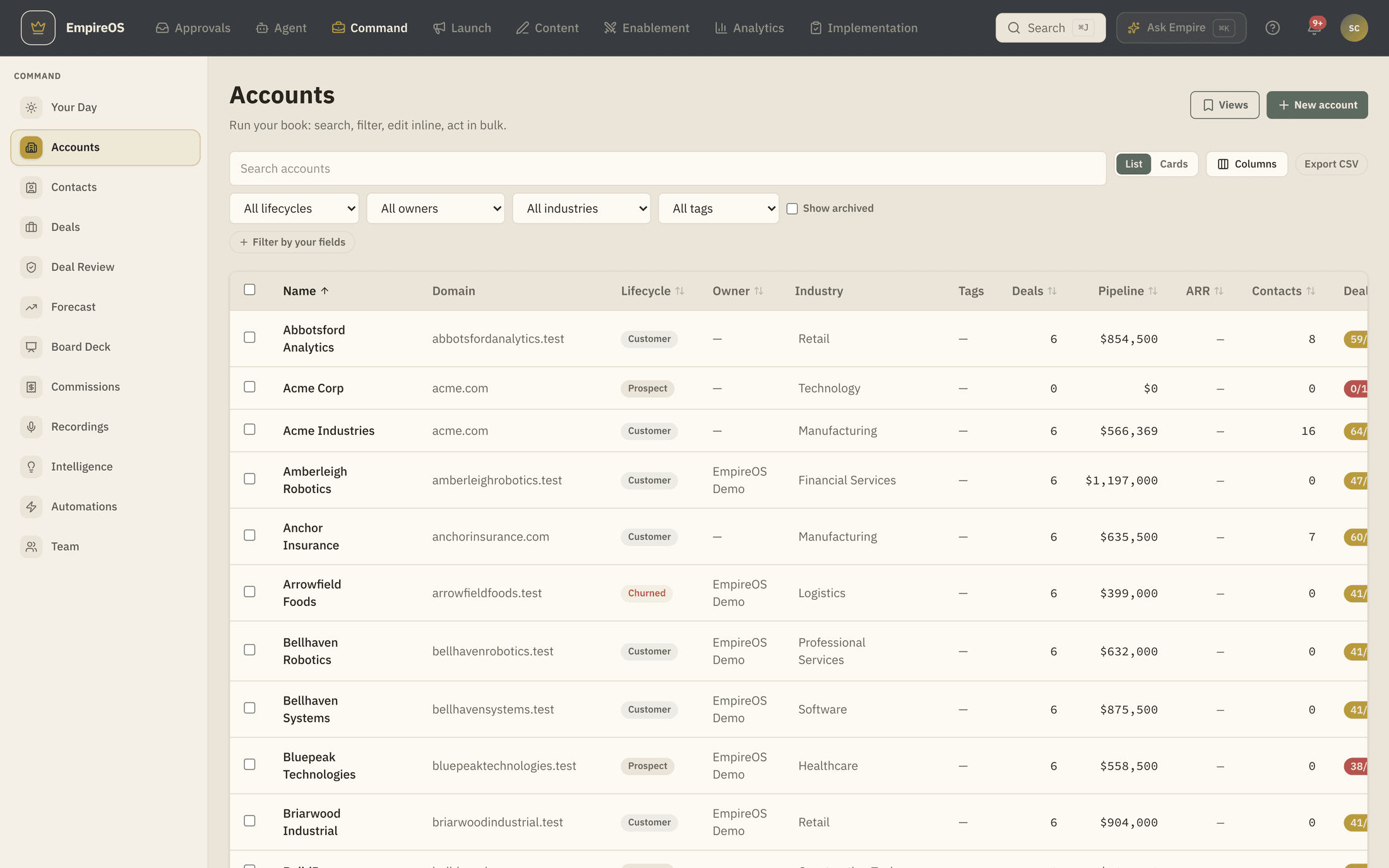Check the Arrowfield Foods row checkbox
Screen dimensions: 1389x868
pyautogui.click(x=249, y=592)
